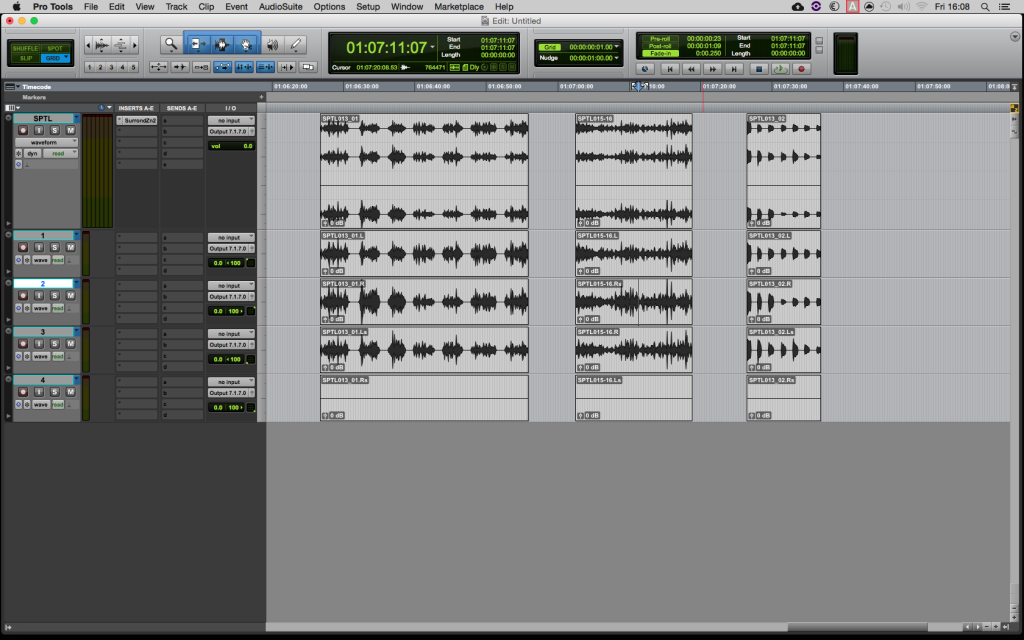Image resolution: width=1024 pixels, height=640 pixels.
Task: Select the Grabber hand tool
Action: pos(246,44)
